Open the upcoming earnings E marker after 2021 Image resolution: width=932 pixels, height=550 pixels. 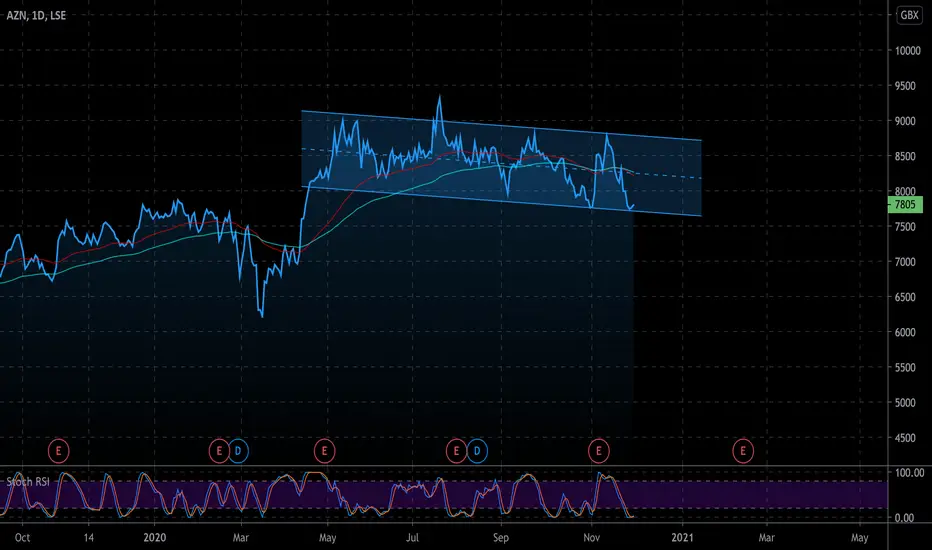[743, 451]
